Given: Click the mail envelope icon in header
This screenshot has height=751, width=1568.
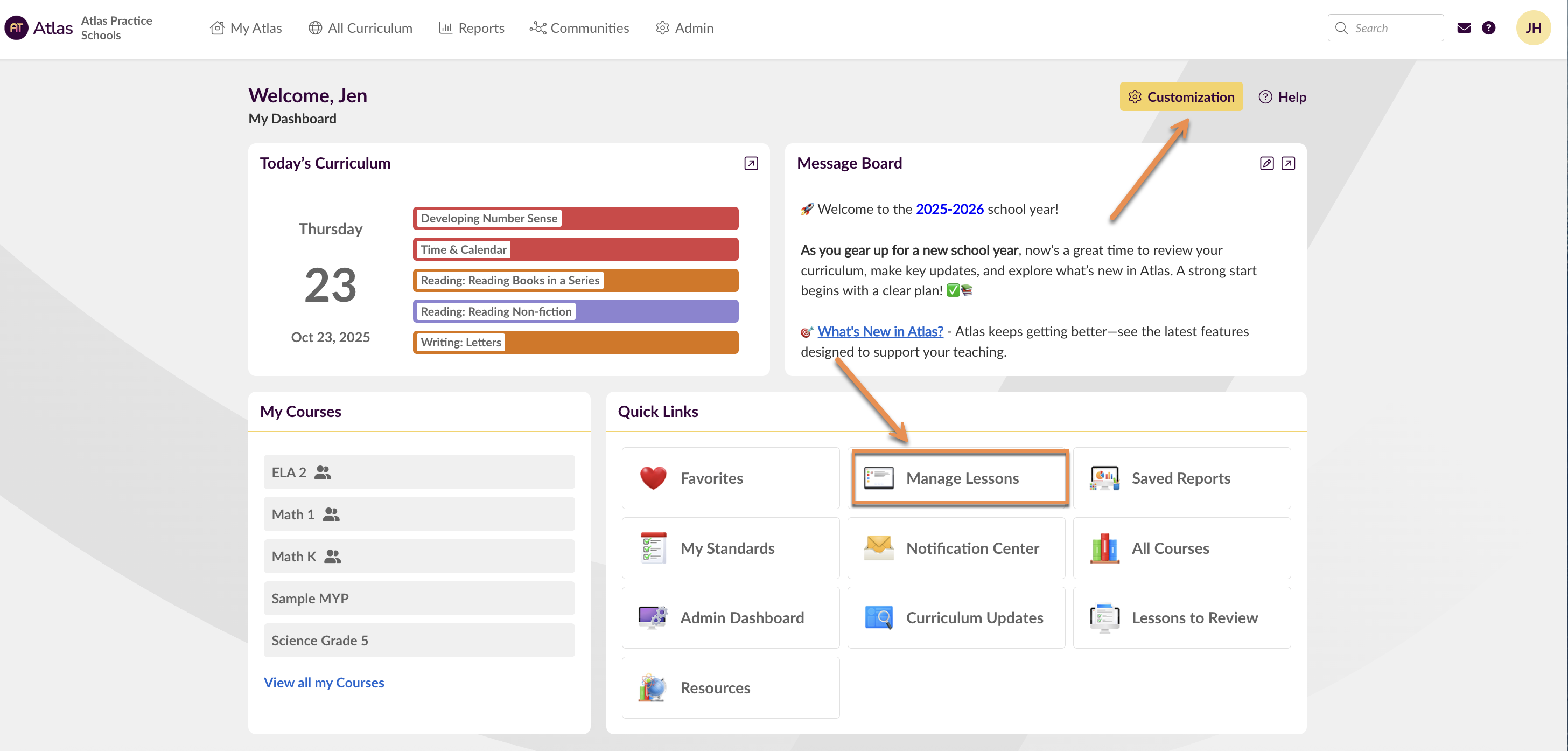Looking at the screenshot, I should 1464,28.
